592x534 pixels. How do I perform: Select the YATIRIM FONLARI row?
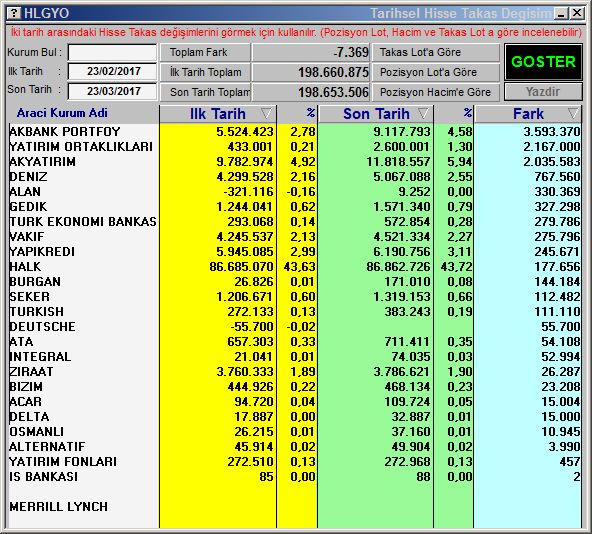tap(295, 461)
